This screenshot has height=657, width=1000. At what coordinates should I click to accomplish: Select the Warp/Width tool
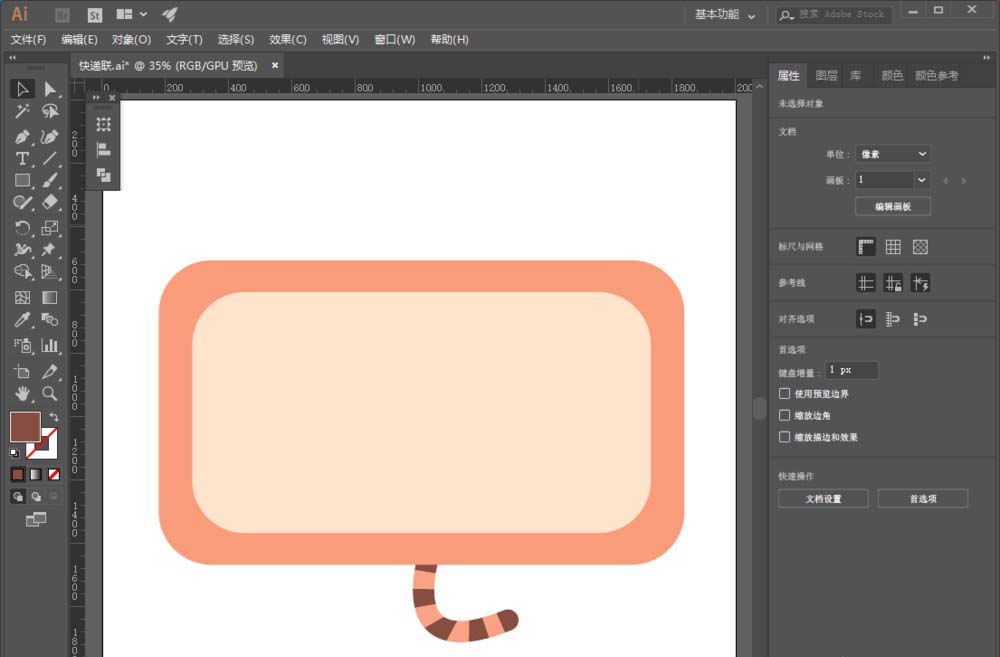[22, 249]
